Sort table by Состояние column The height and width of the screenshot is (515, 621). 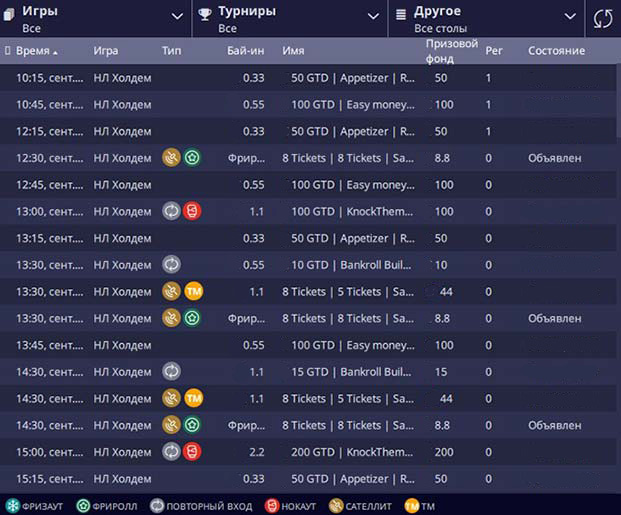click(x=556, y=51)
